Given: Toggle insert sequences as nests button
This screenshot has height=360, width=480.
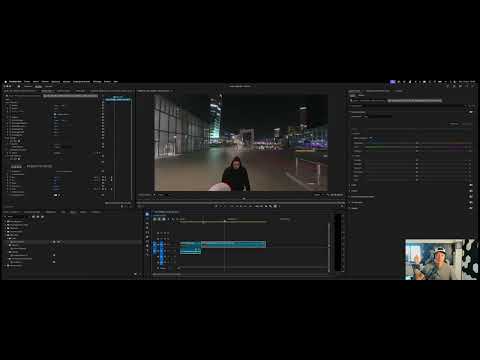Looking at the screenshot, I should click(x=155, y=219).
